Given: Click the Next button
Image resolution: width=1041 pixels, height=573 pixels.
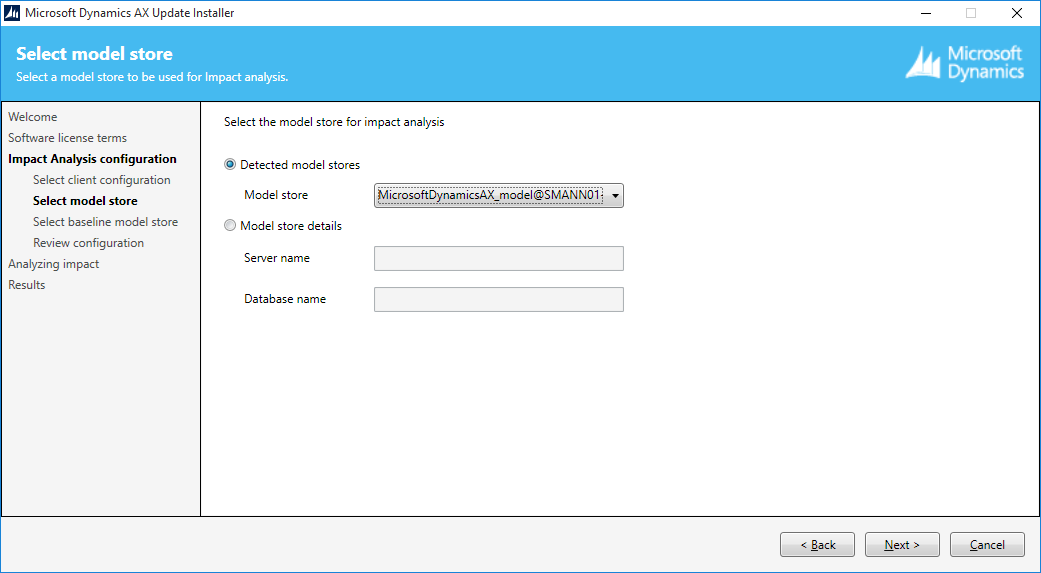Looking at the screenshot, I should 902,544.
